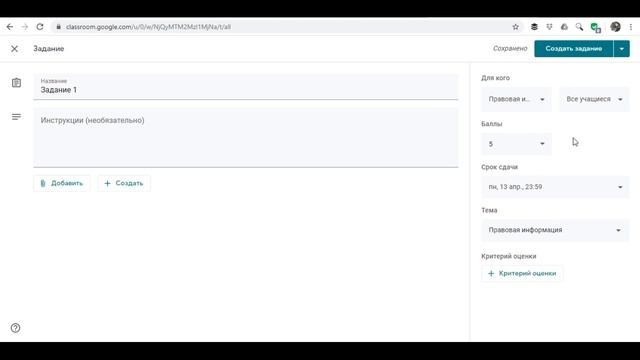This screenshot has width=640, height=360.
Task: Click the Создать new file button
Action: click(124, 183)
